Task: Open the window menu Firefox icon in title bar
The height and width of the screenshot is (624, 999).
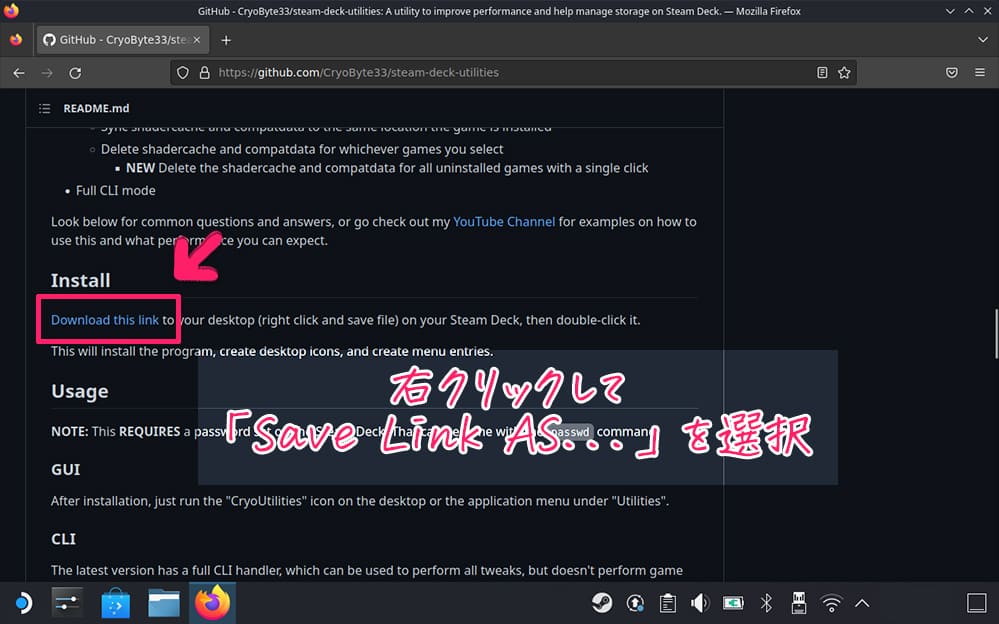Action: 11,11
